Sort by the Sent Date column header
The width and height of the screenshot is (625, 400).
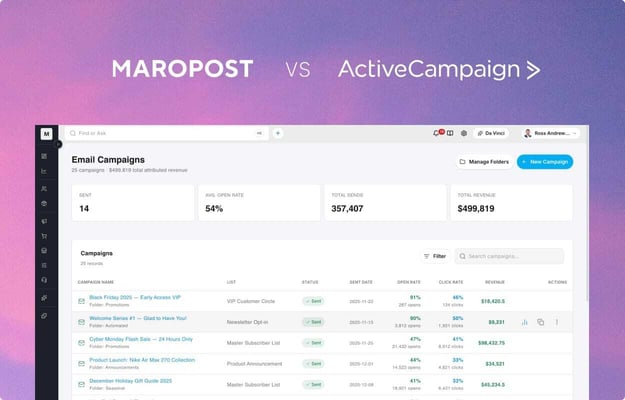361,282
